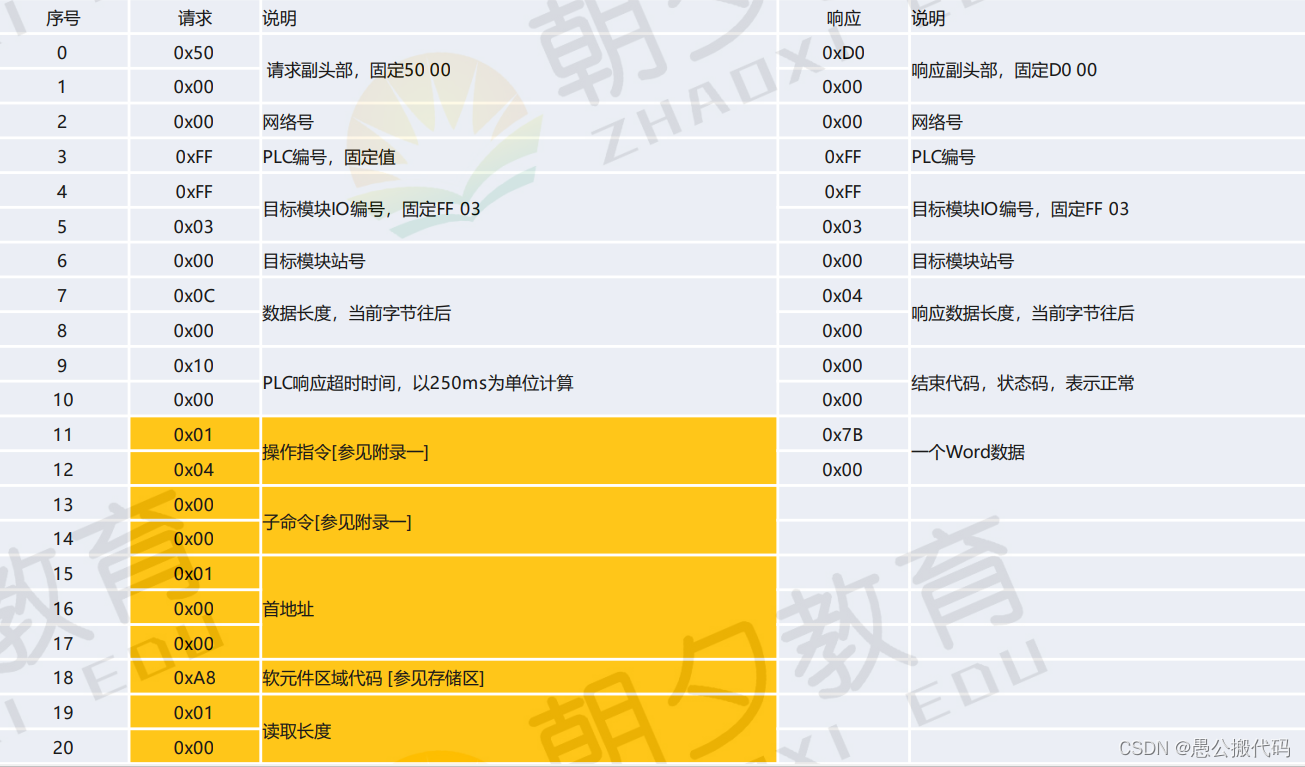The height and width of the screenshot is (767, 1305).
Task: Click row number 5 in 序号 column
Action: coord(63,227)
